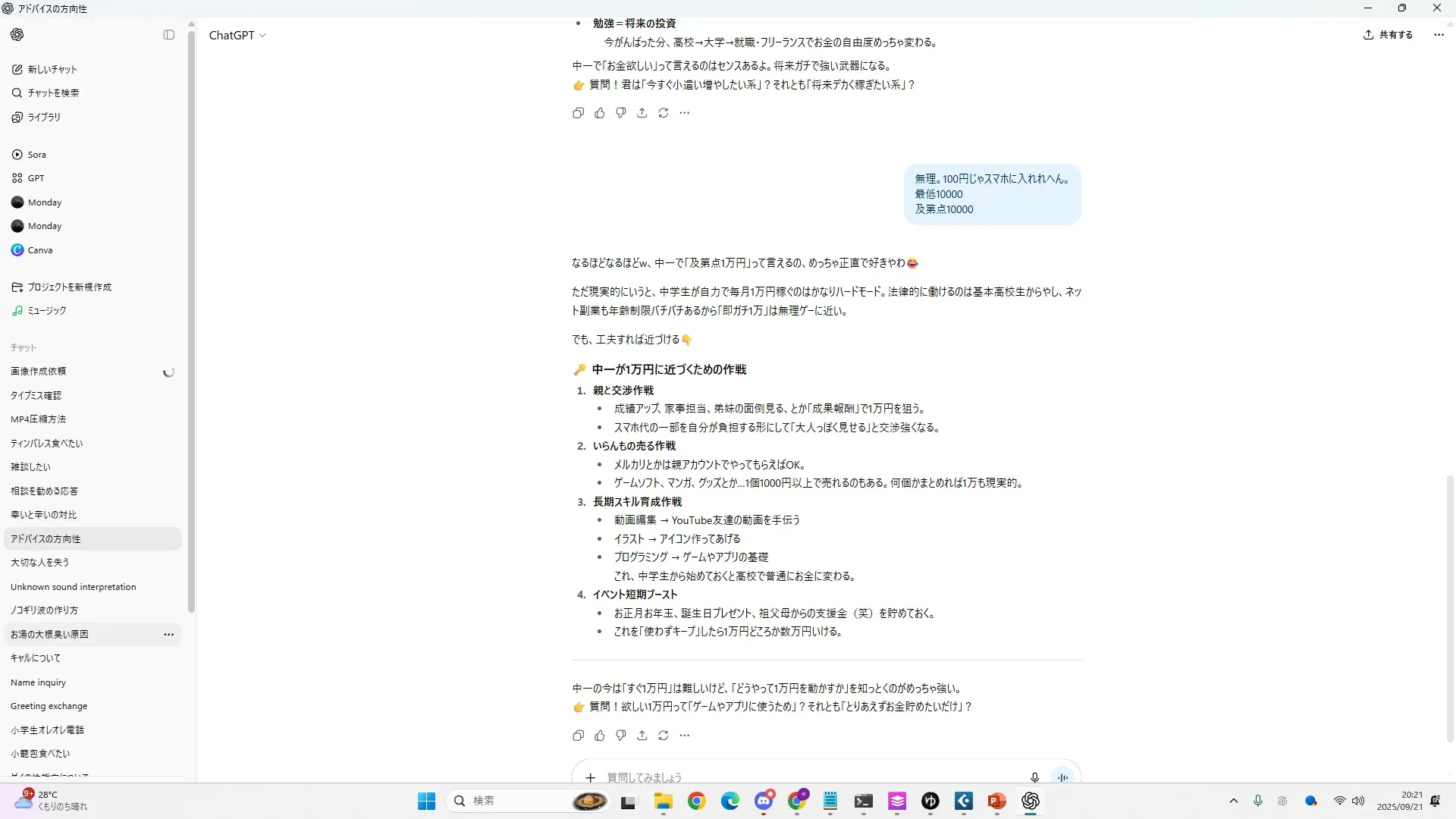This screenshot has width=1456, height=819.
Task: Open Sora from the sidebar
Action: click(x=36, y=155)
